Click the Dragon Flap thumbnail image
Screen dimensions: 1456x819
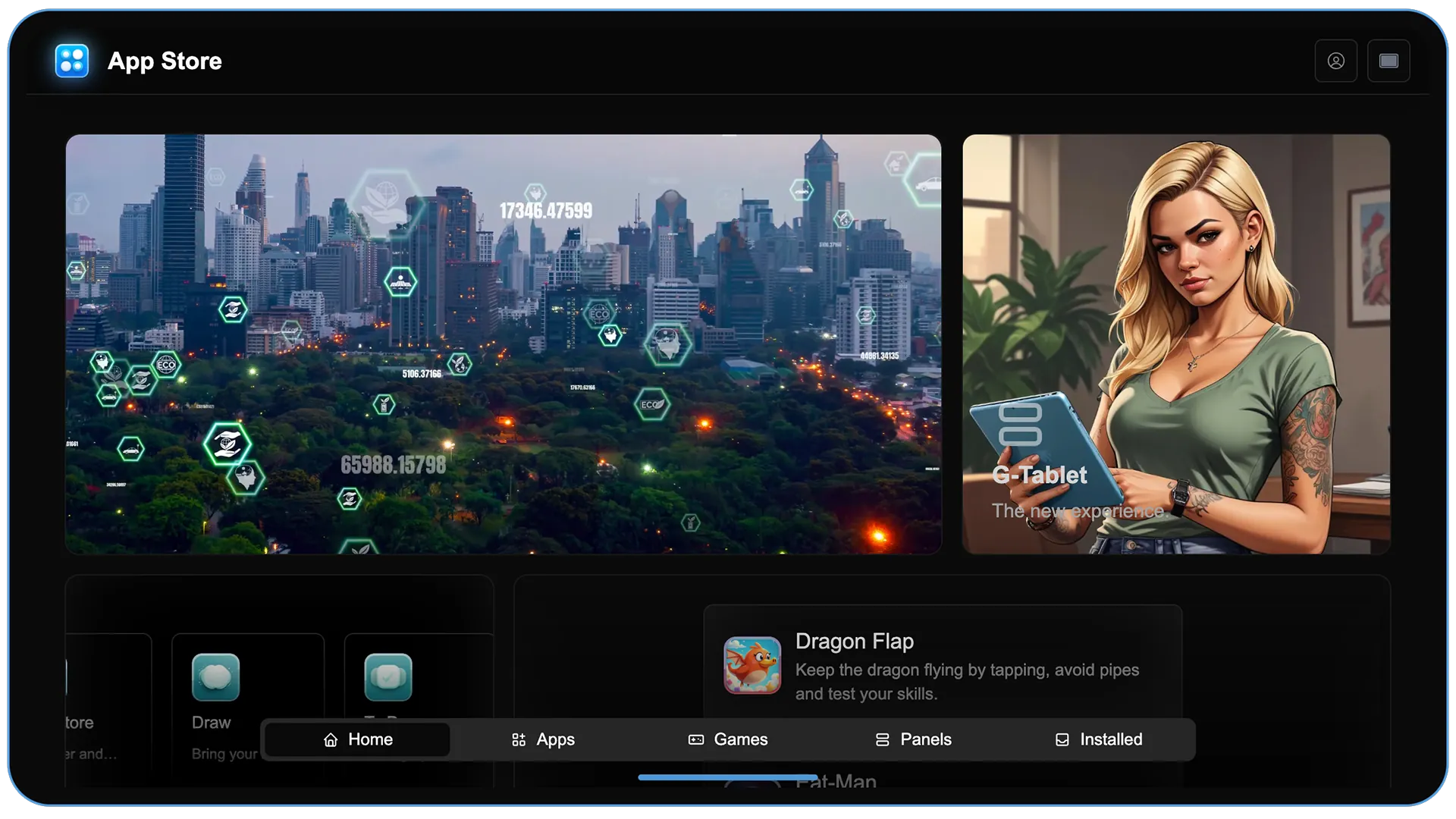(x=752, y=666)
